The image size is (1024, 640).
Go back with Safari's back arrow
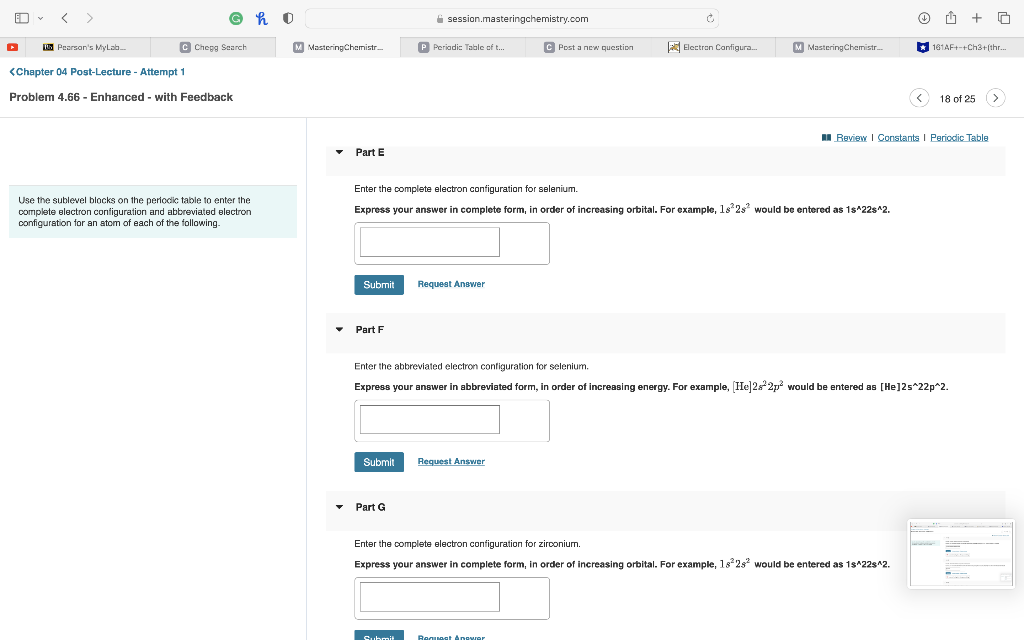(x=65, y=18)
